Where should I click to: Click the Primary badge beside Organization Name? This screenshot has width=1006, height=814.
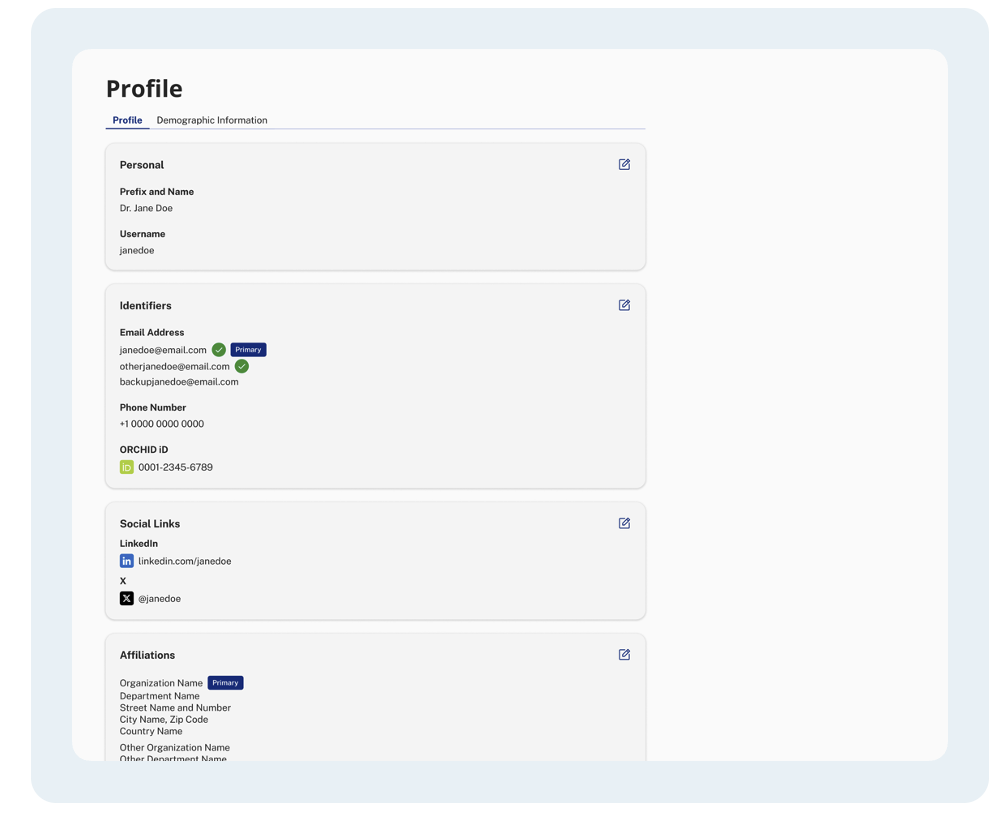[226, 683]
